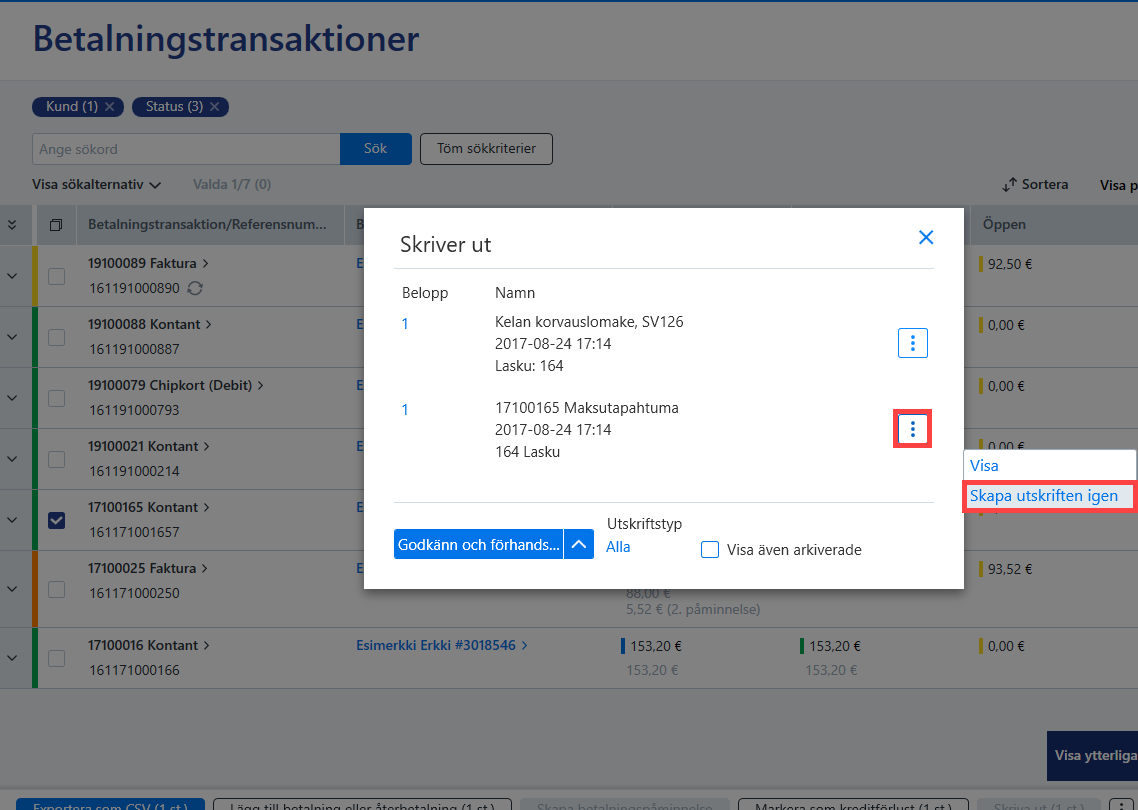Expand row 19100088 Kontant chevron

[12, 338]
